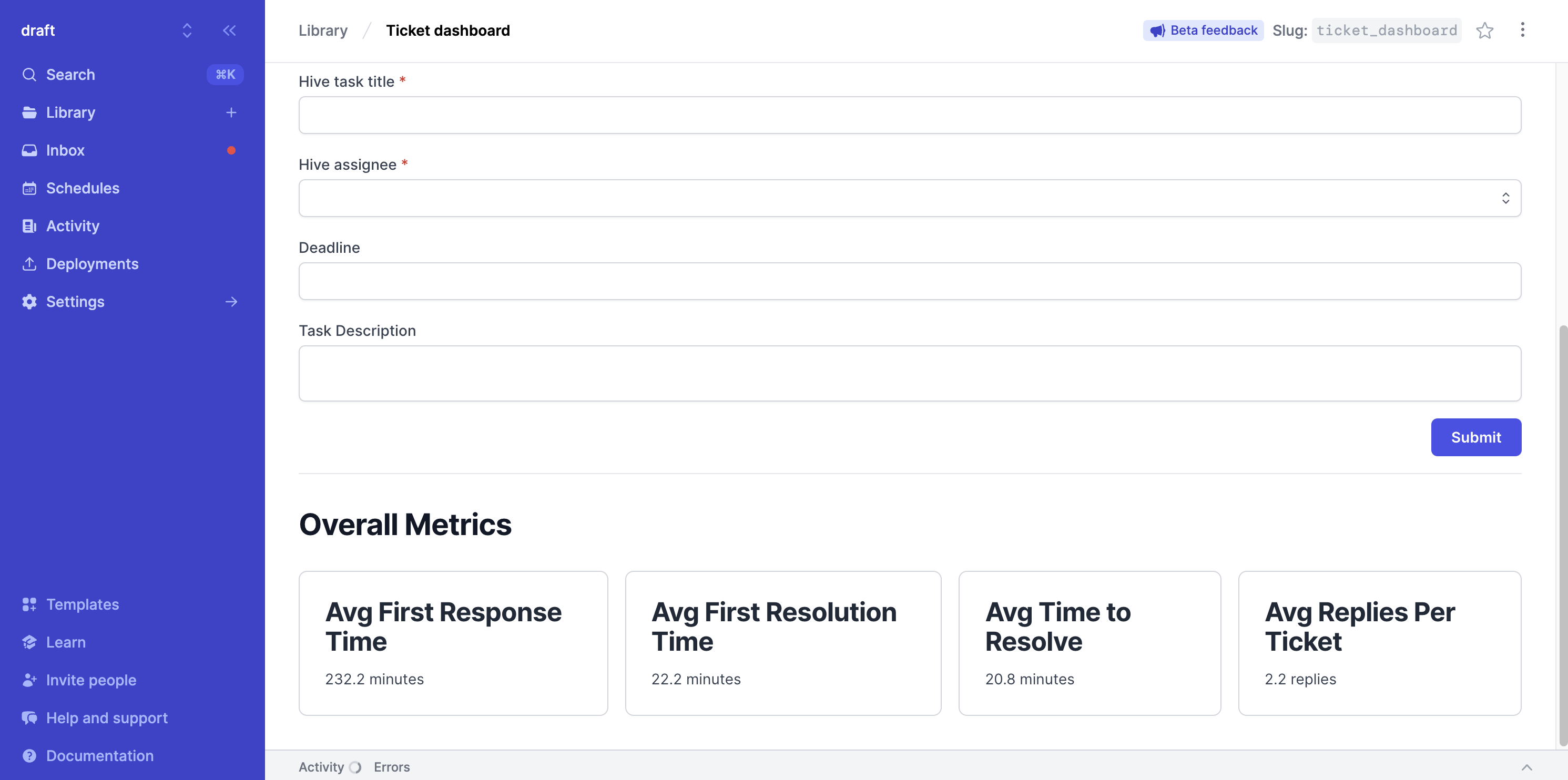Viewport: 1568px width, 780px height.
Task: Click the Settings gear icon
Action: (x=29, y=302)
